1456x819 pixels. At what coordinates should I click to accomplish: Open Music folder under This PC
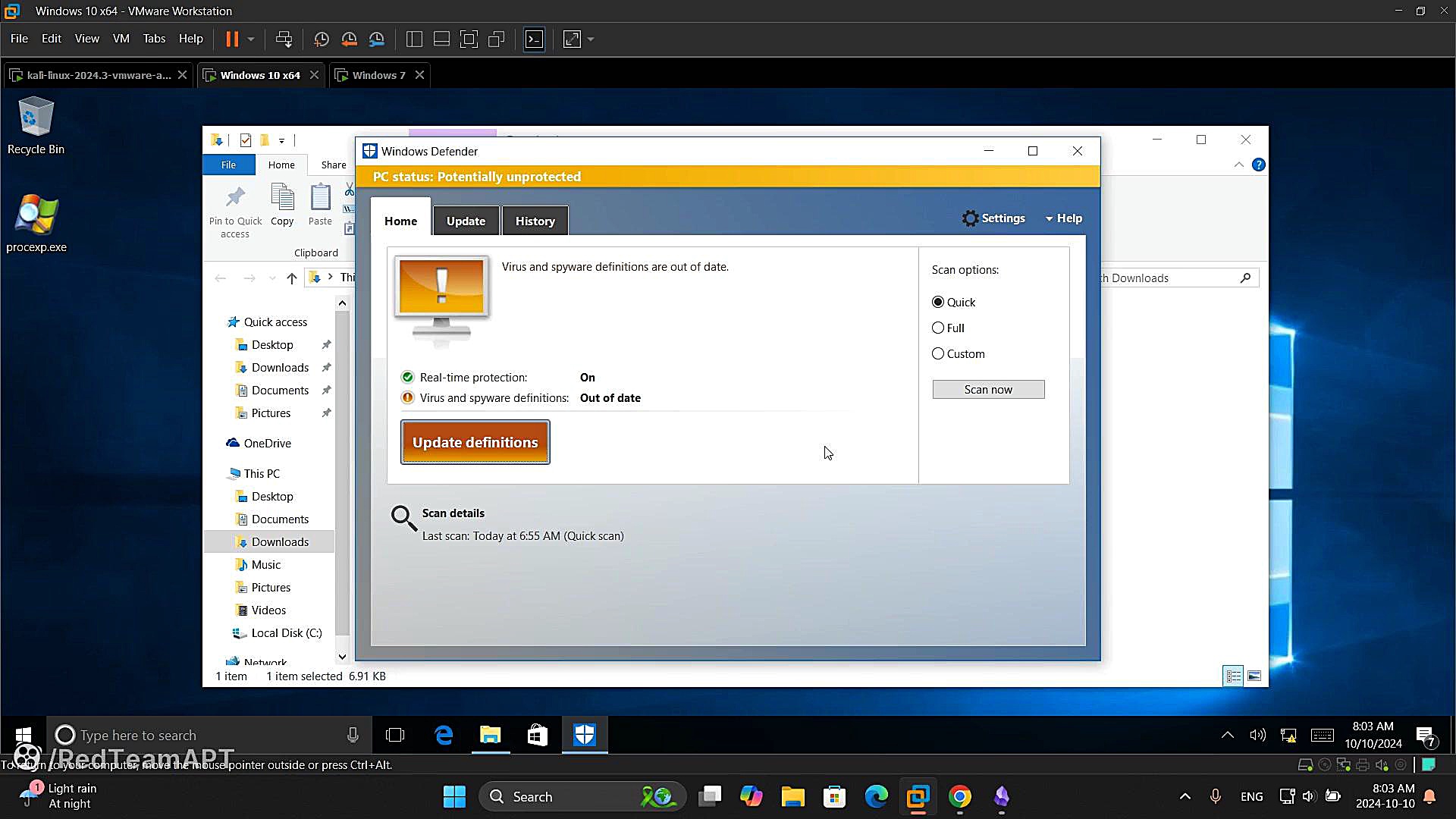pos(265,565)
